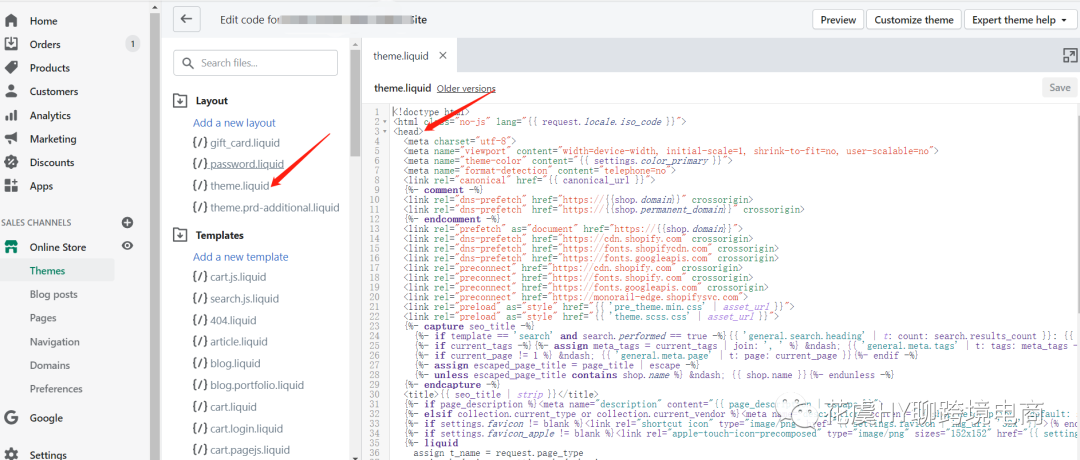The image size is (1080, 460).
Task: Open blog.liquid template
Action: click(227, 363)
